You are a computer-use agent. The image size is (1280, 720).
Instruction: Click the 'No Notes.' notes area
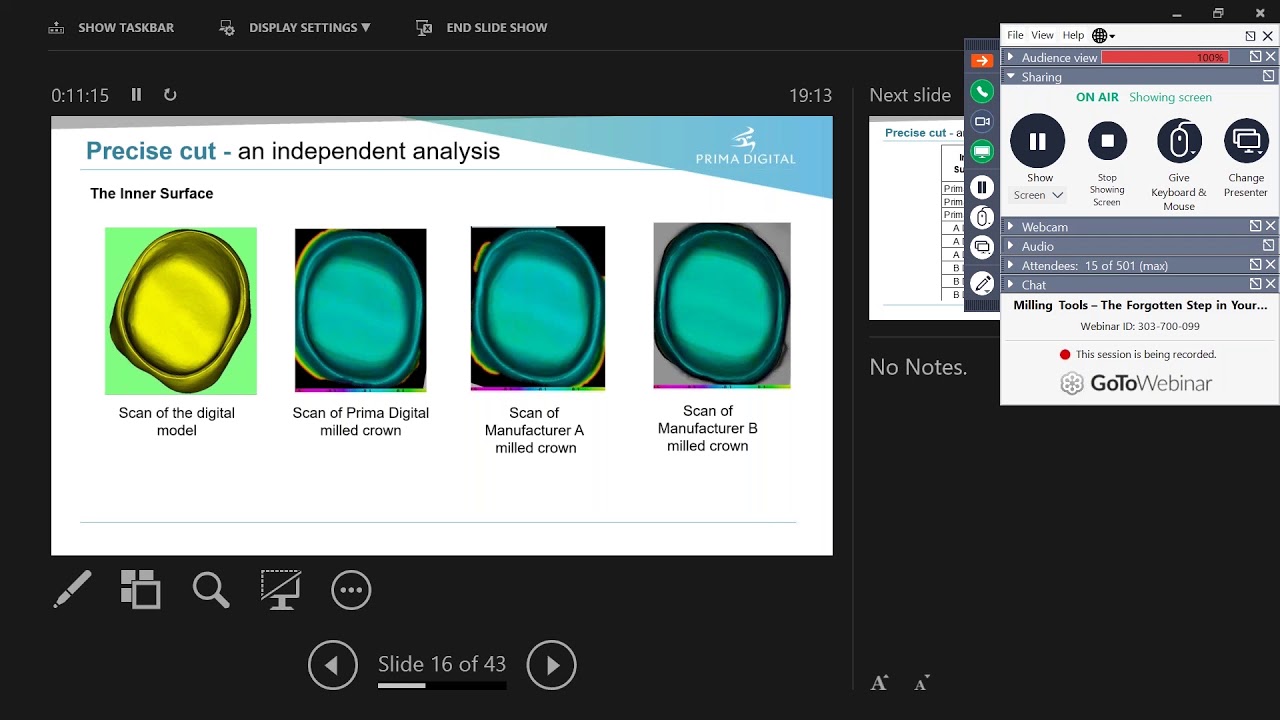pyautogui.click(x=918, y=368)
